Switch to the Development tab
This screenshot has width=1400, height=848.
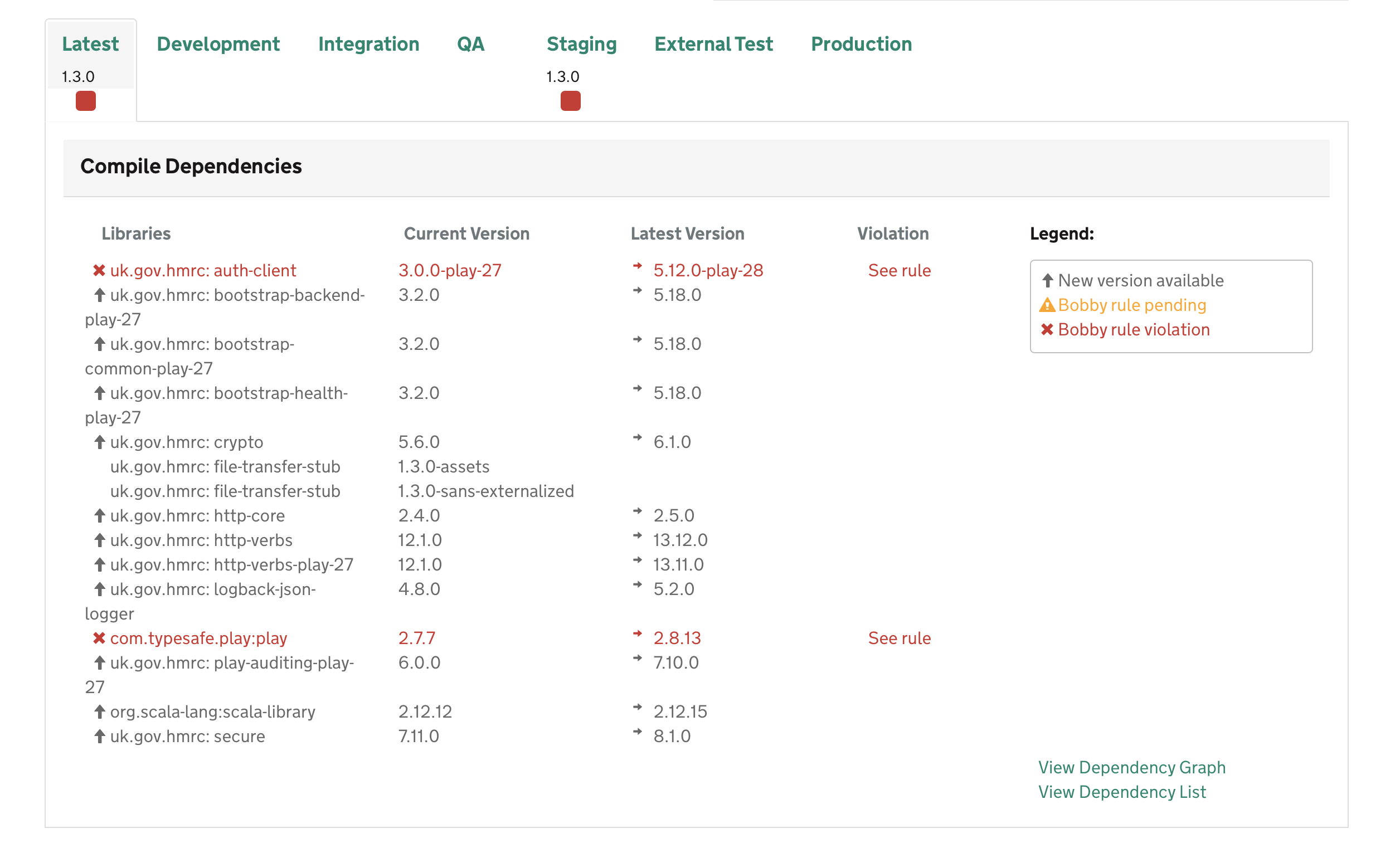click(218, 43)
